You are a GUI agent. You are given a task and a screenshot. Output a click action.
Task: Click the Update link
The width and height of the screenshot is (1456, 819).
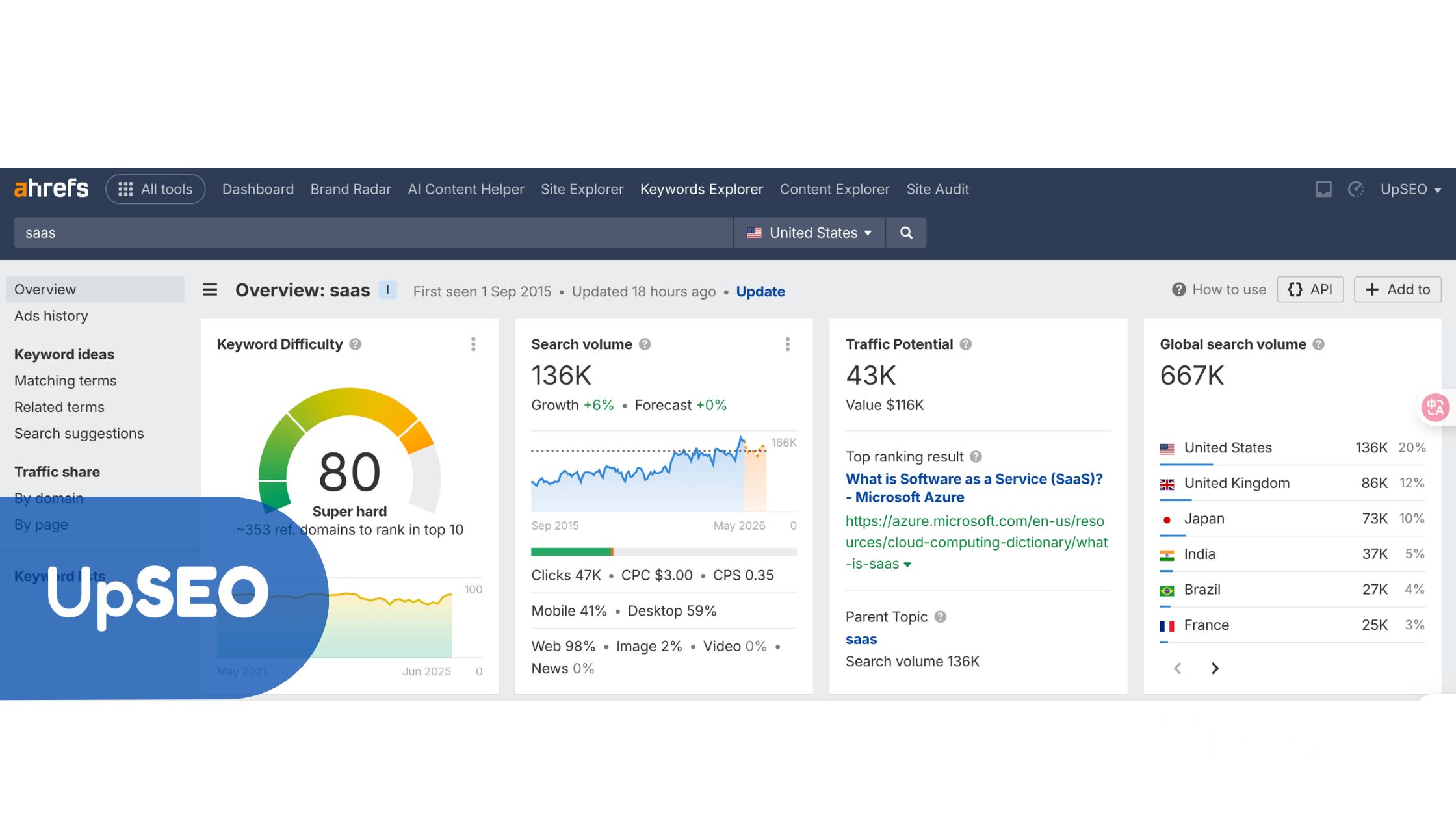pos(760,291)
